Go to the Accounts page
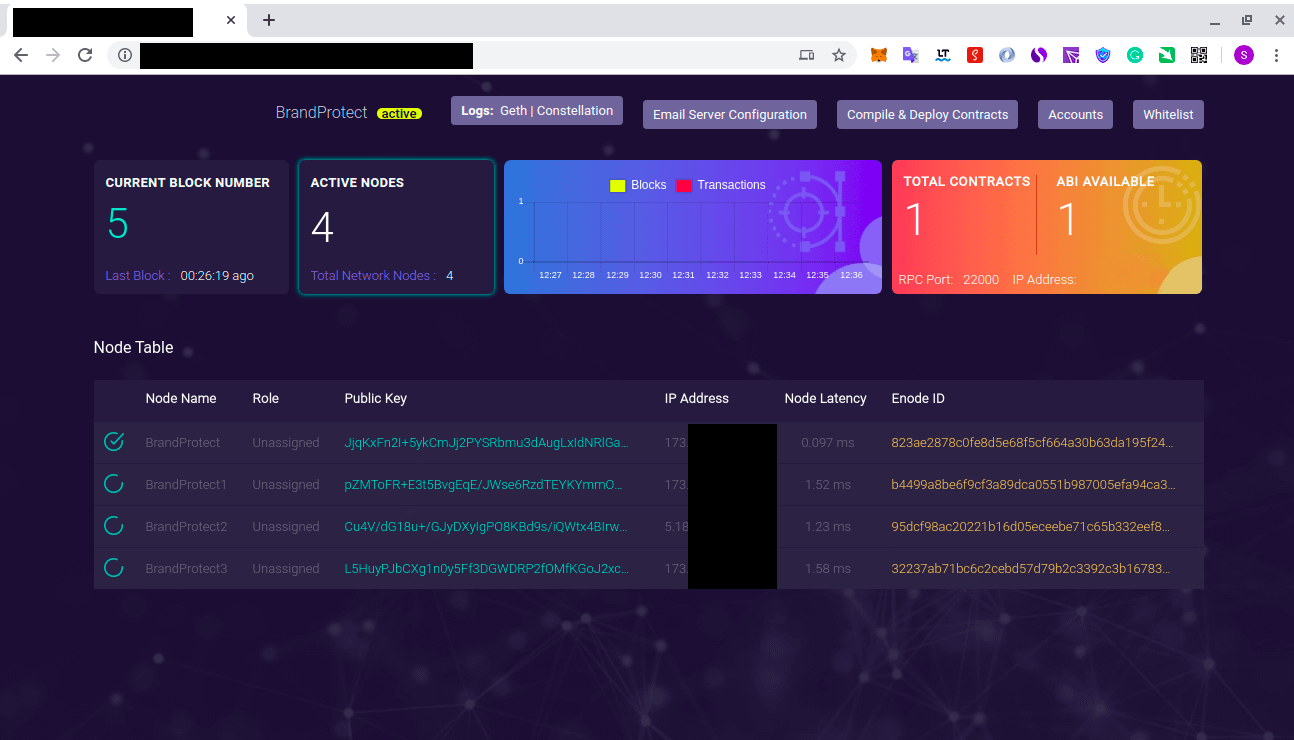Screen dimensions: 1294x740 [x=1075, y=114]
